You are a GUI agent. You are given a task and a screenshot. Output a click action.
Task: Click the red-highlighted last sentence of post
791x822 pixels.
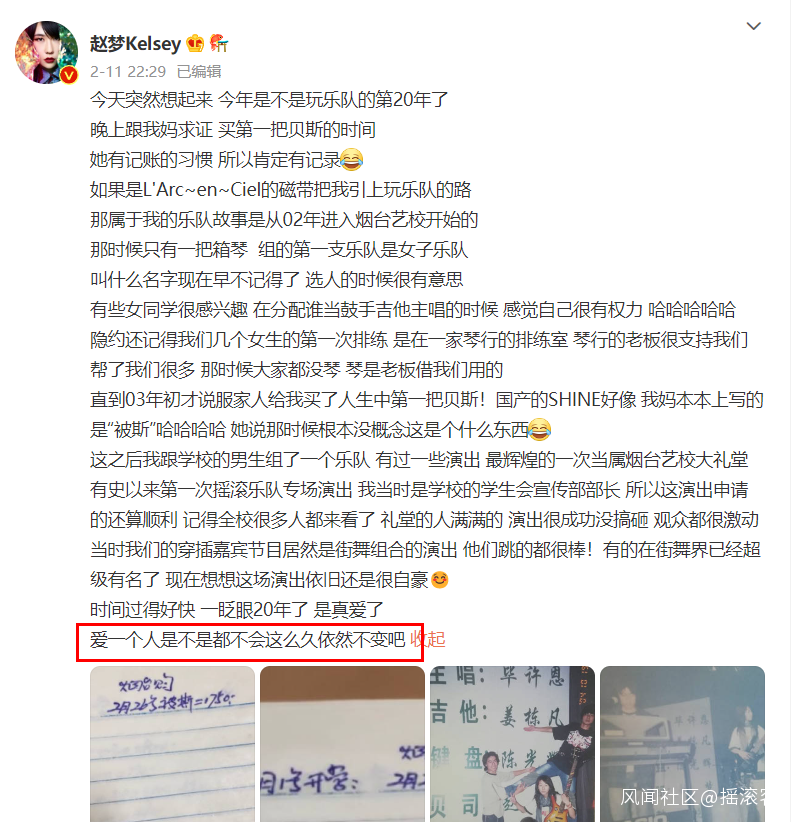click(x=247, y=640)
